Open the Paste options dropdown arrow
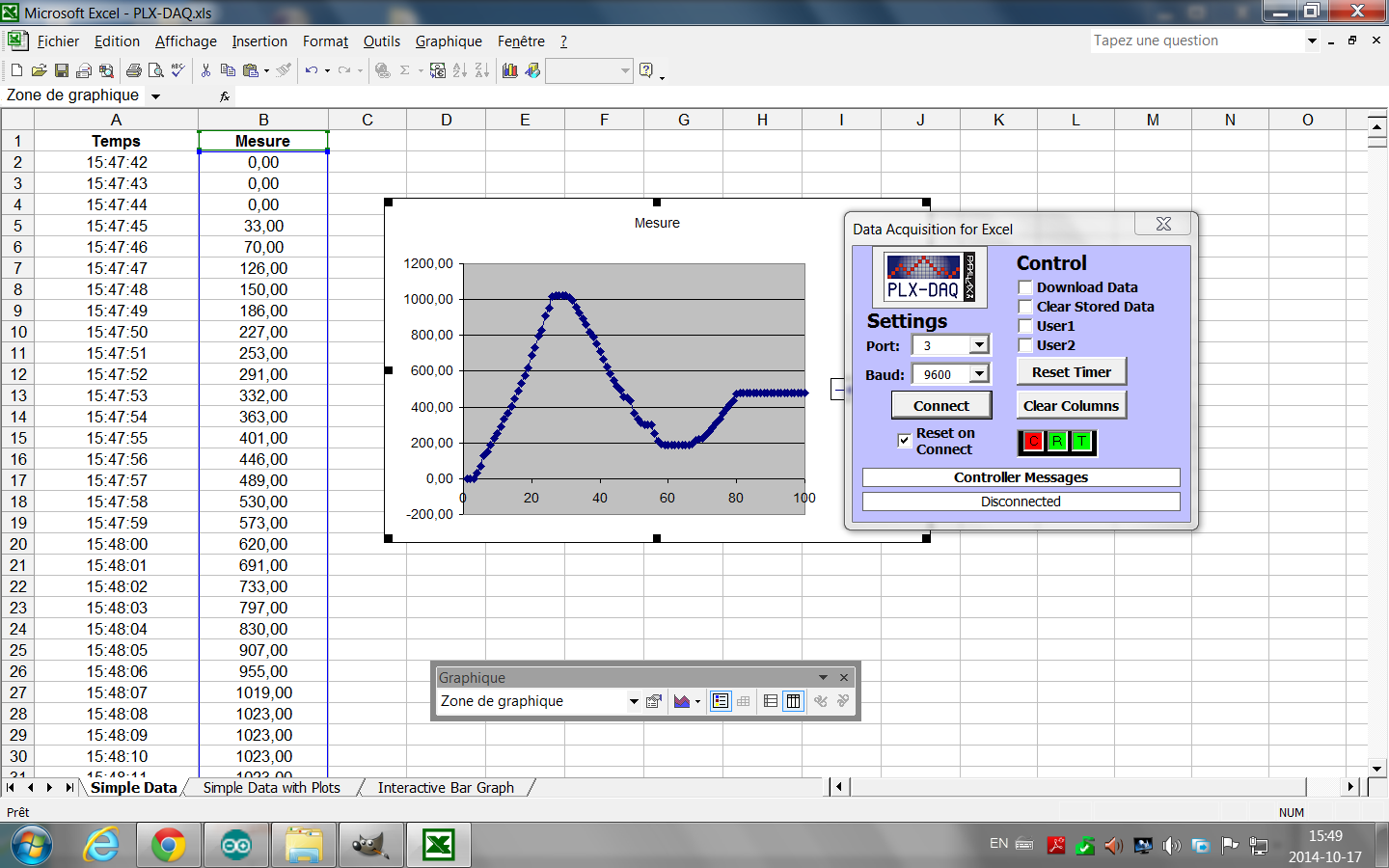The image size is (1389, 868). 267,70
